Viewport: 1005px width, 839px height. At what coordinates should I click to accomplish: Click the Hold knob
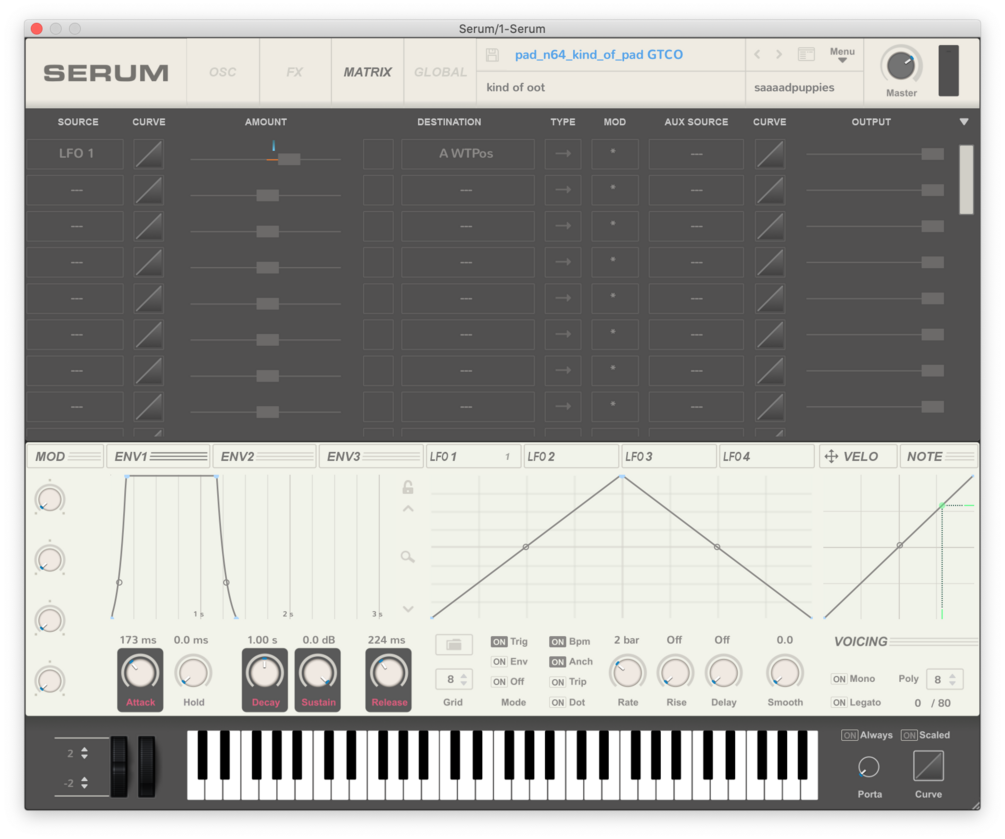[x=193, y=672]
